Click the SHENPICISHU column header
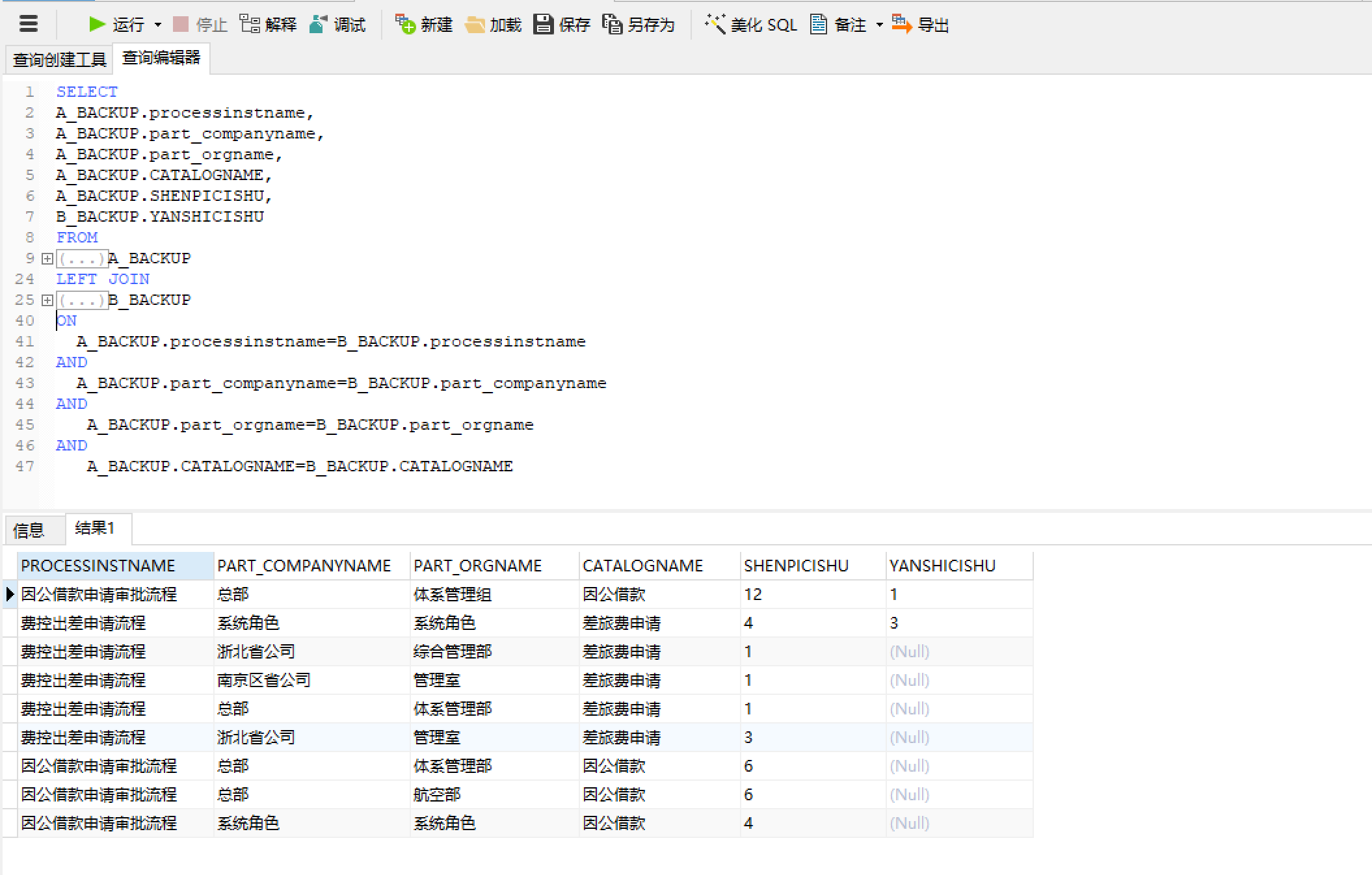The height and width of the screenshot is (875, 1372). 796,566
